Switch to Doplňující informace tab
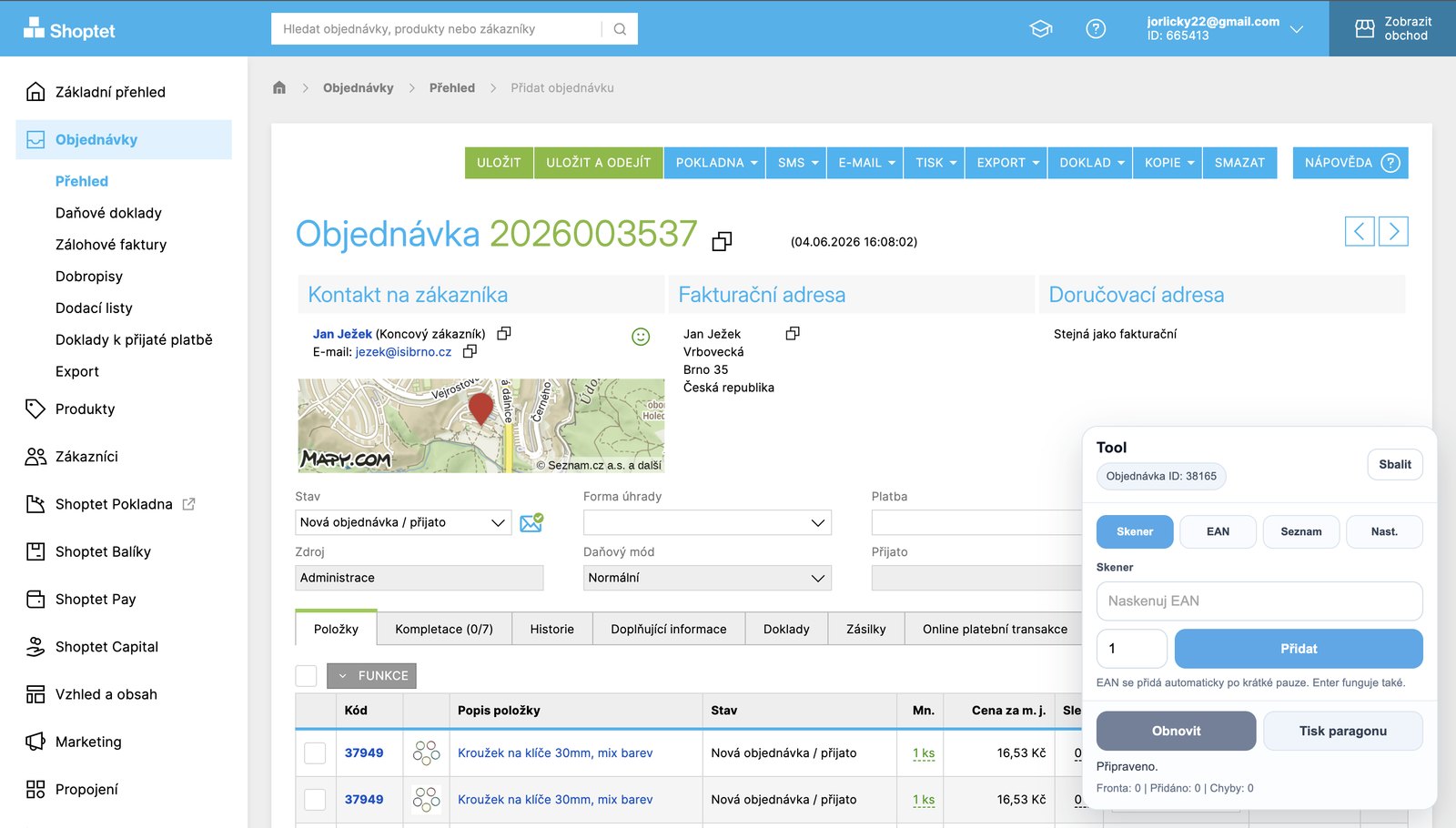This screenshot has width=1456, height=828. pos(669,629)
